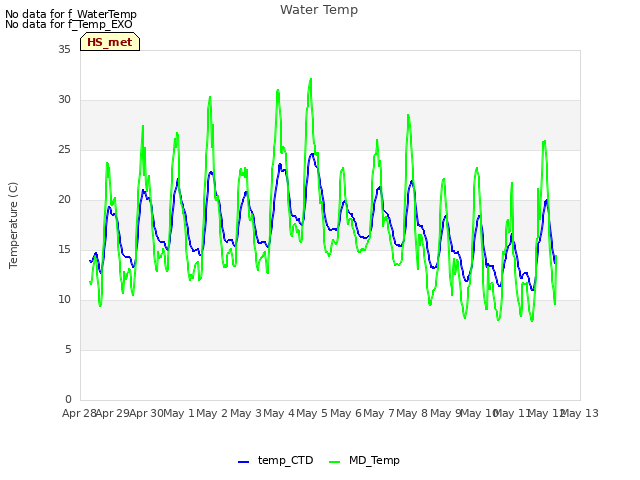Screen dimensions: 640x480
Task: Click the y-axis tick label 10
Action: pyautogui.click(x=64, y=300)
